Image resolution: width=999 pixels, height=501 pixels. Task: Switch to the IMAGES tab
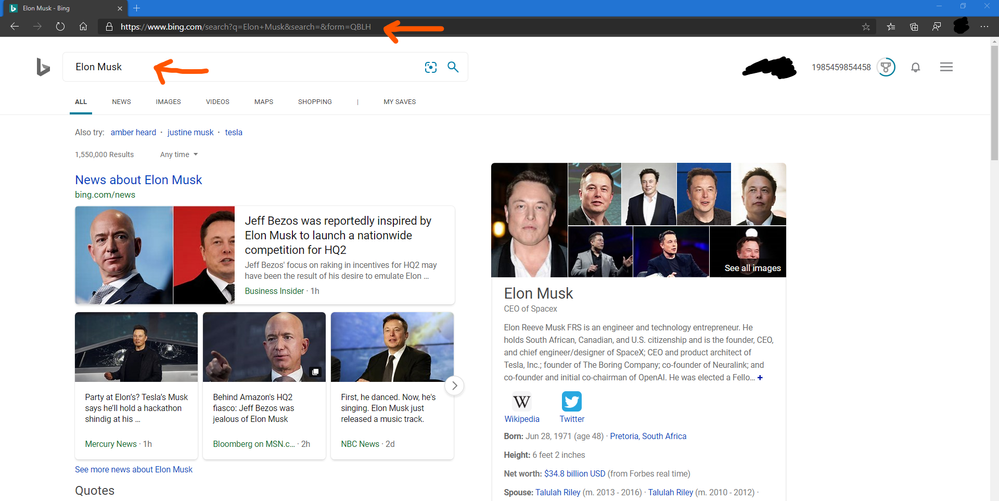click(x=168, y=102)
